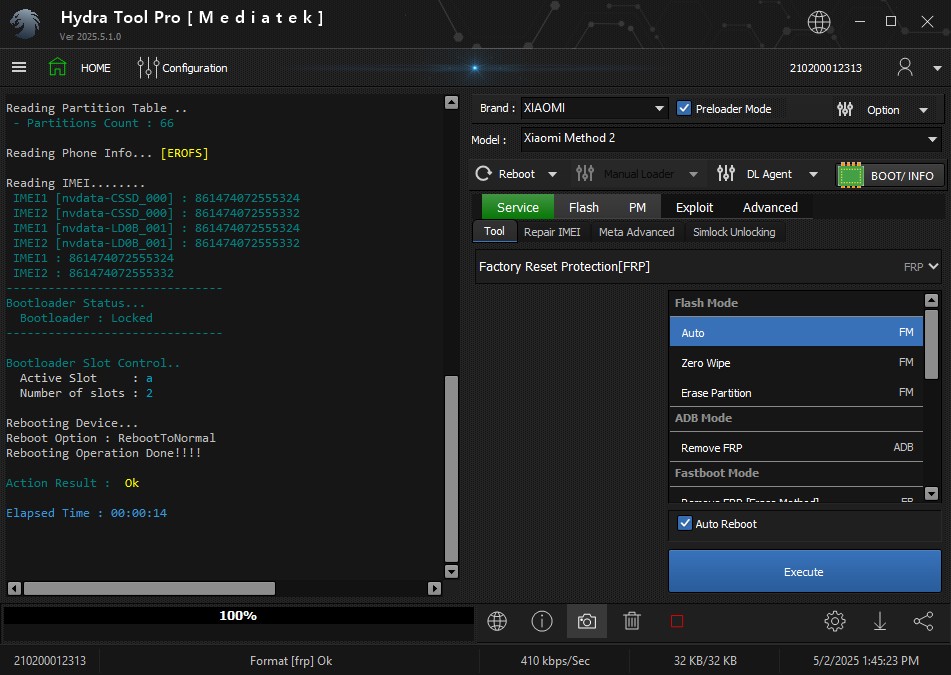Expand the account dropdown arrow
Image resolution: width=951 pixels, height=675 pixels.
point(936,69)
